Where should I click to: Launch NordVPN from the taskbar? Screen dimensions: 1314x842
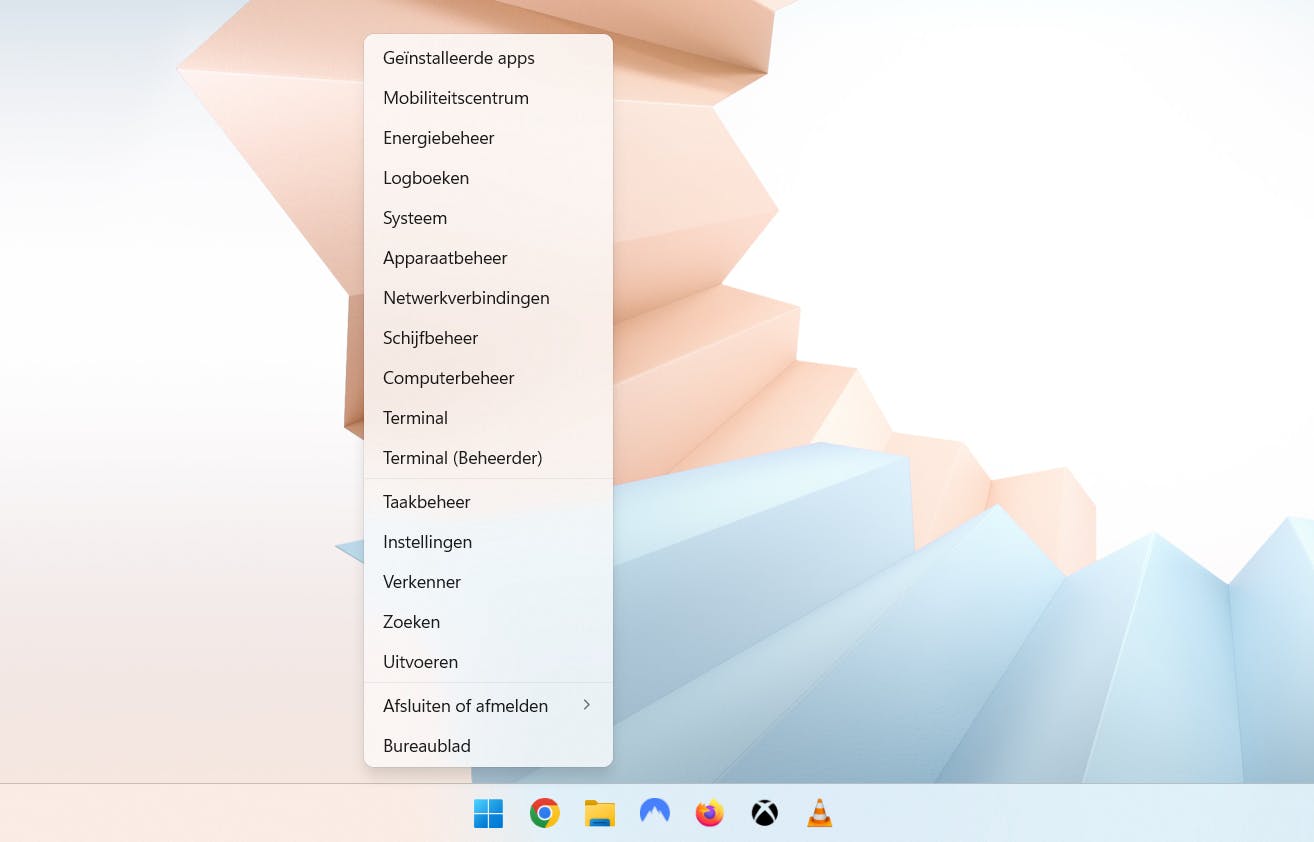click(654, 813)
